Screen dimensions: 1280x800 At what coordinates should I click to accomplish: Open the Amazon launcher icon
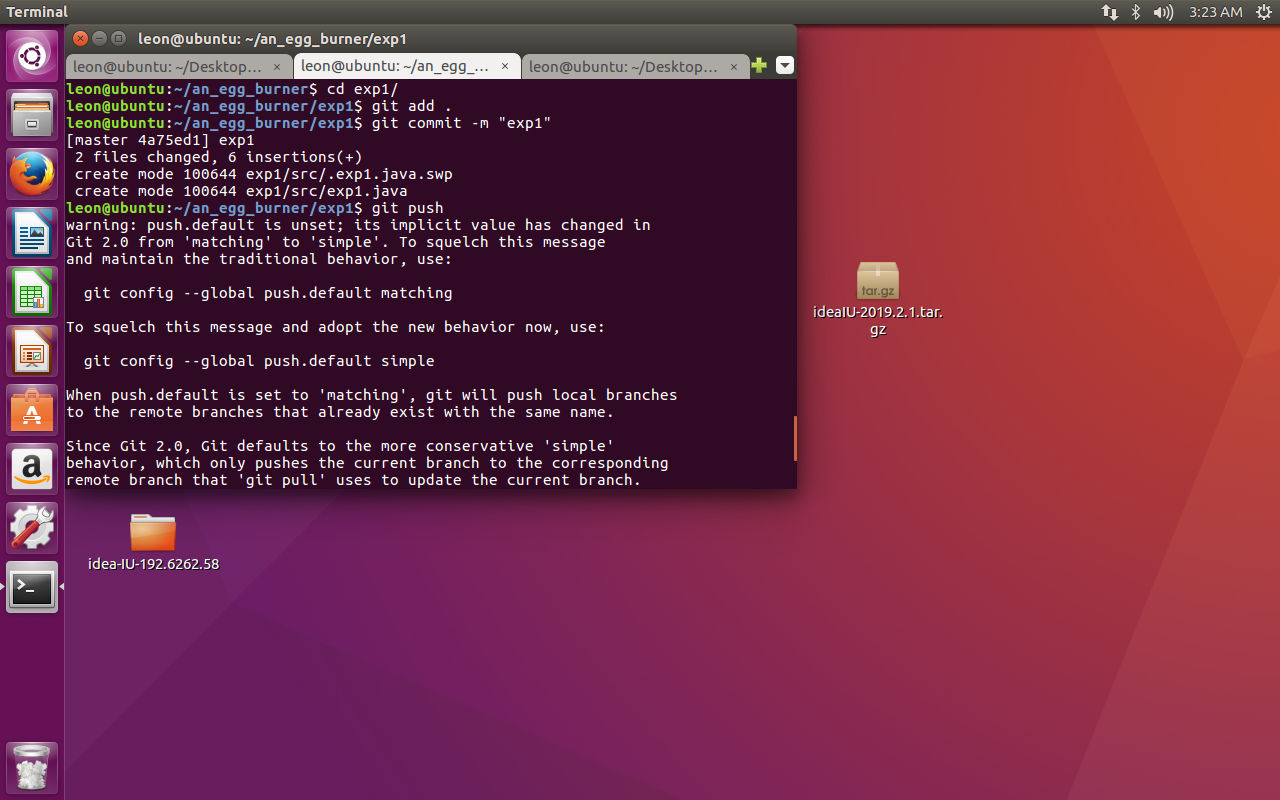(x=32, y=469)
